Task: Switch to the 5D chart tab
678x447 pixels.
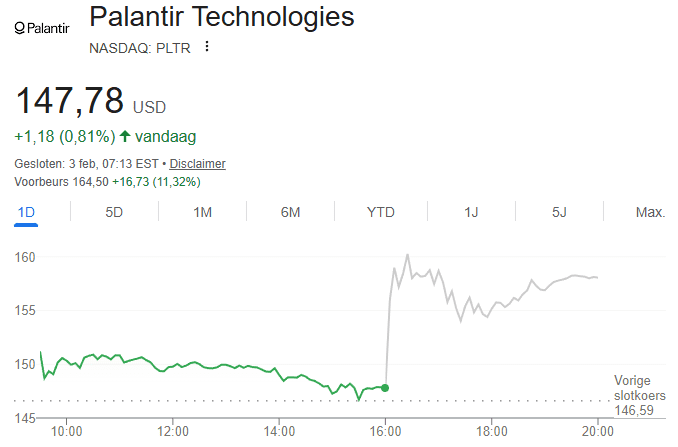Action: tap(114, 212)
